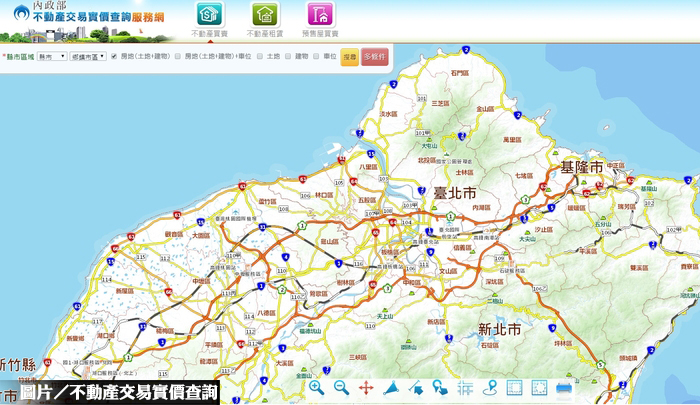
Task: Uncheck the 房地(土地+建物) checkbox
Action: pyautogui.click(x=113, y=57)
